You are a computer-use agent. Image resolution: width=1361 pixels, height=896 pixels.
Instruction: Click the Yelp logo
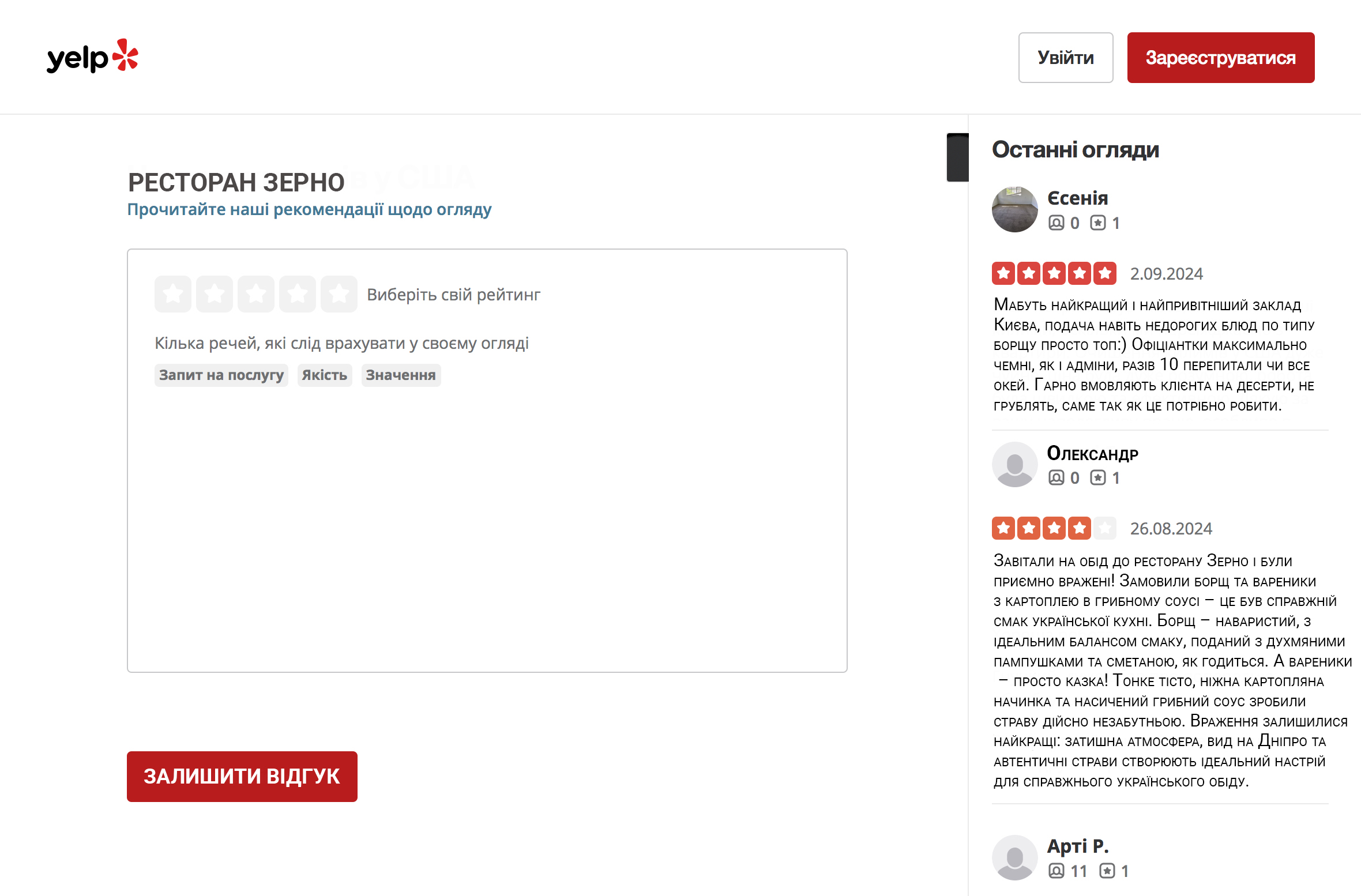point(92,57)
